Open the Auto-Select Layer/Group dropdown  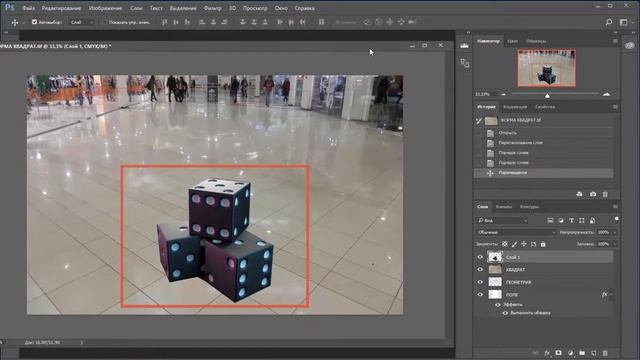(82, 22)
